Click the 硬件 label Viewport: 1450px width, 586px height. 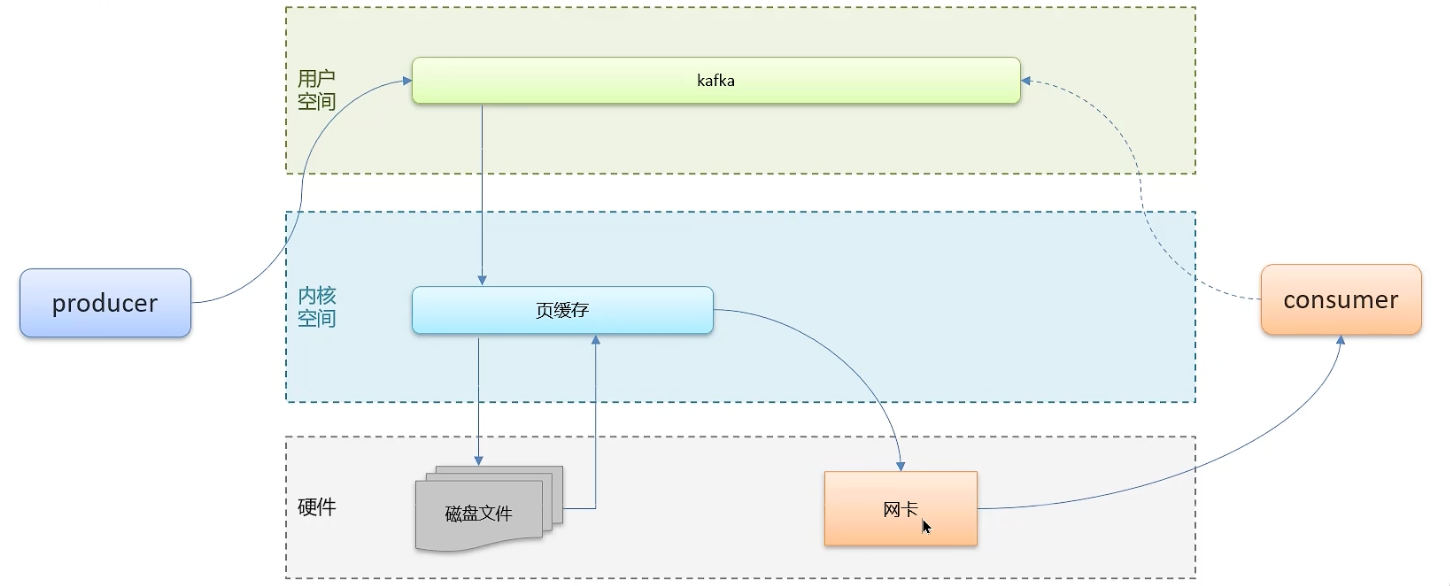point(317,507)
